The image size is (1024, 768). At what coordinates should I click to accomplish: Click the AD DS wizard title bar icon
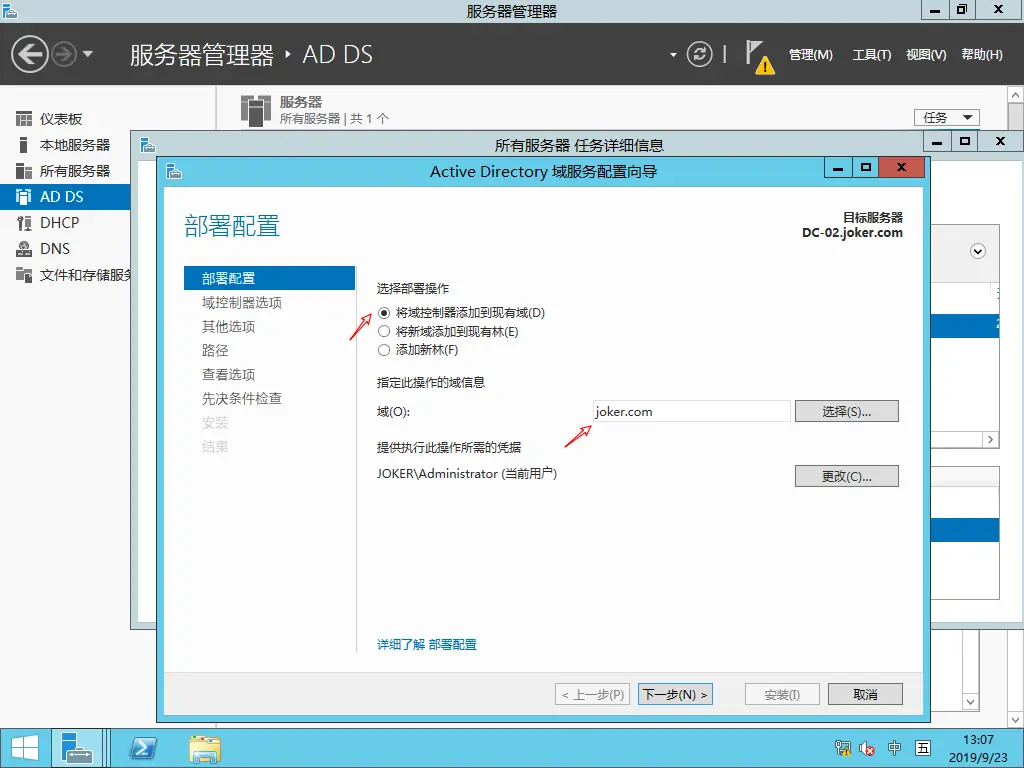click(x=174, y=172)
